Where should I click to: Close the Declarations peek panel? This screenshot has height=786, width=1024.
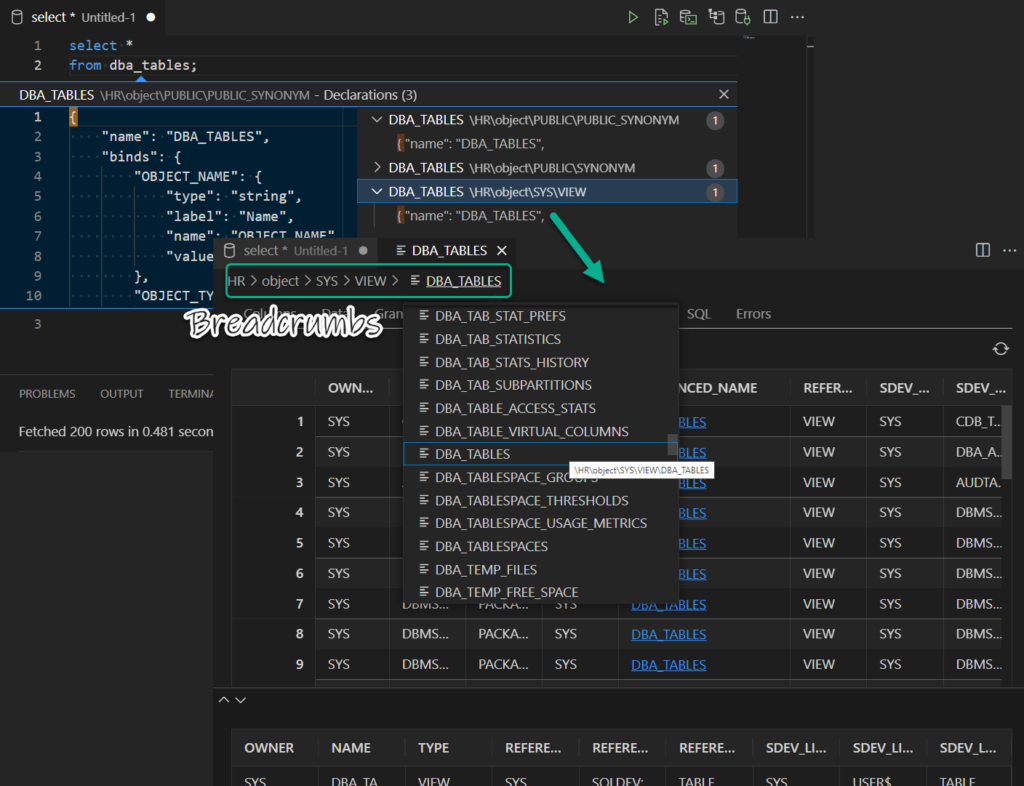724,94
